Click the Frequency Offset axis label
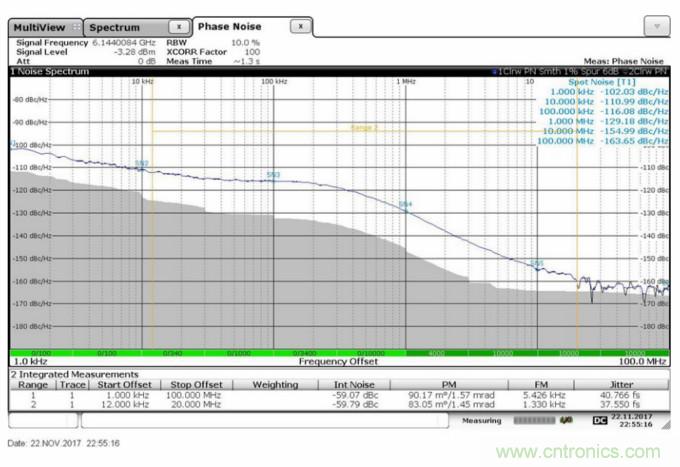680x467 pixels. point(340,361)
